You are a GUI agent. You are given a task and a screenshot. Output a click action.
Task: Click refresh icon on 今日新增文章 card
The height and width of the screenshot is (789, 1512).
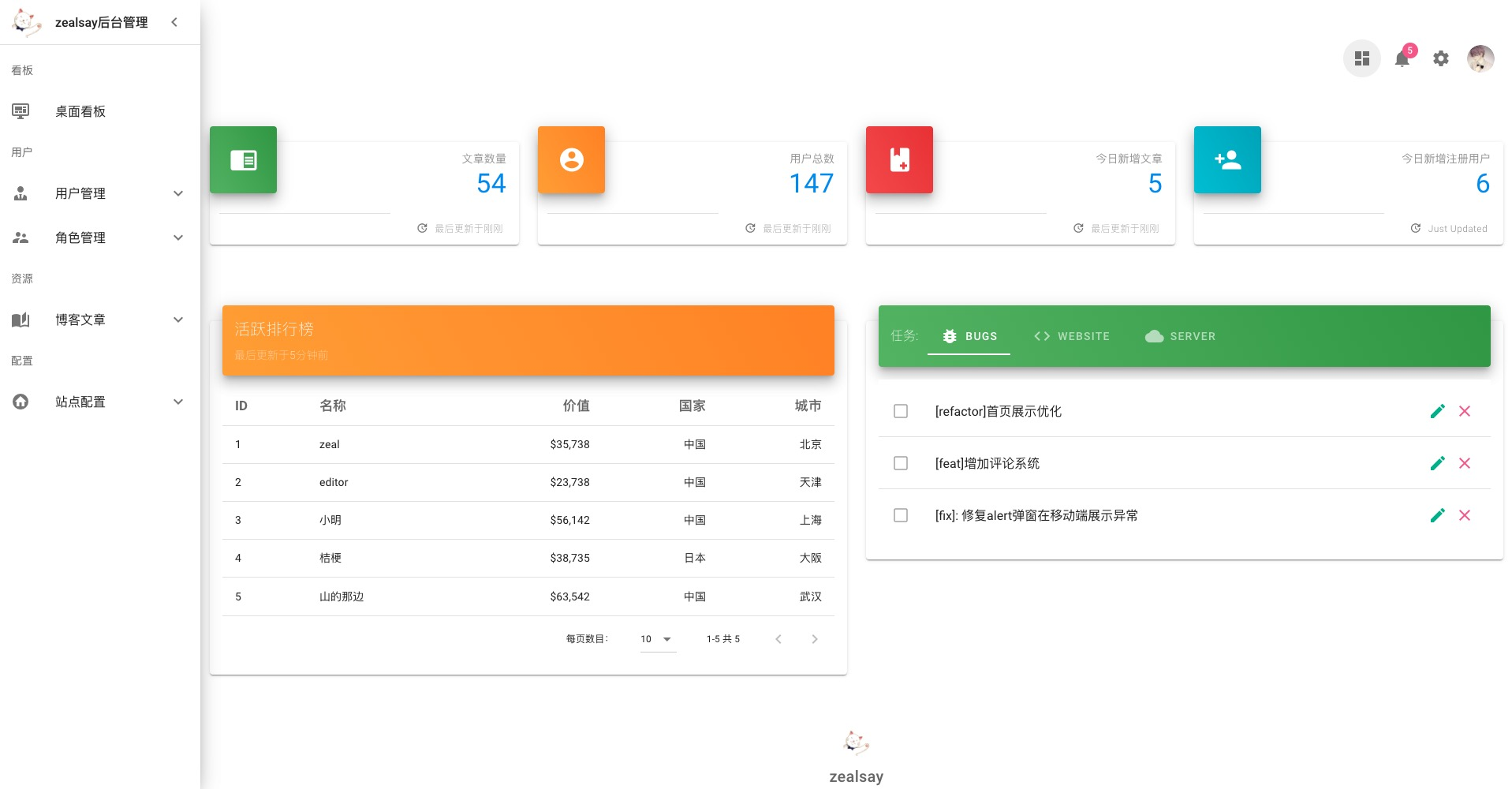coord(1079,228)
